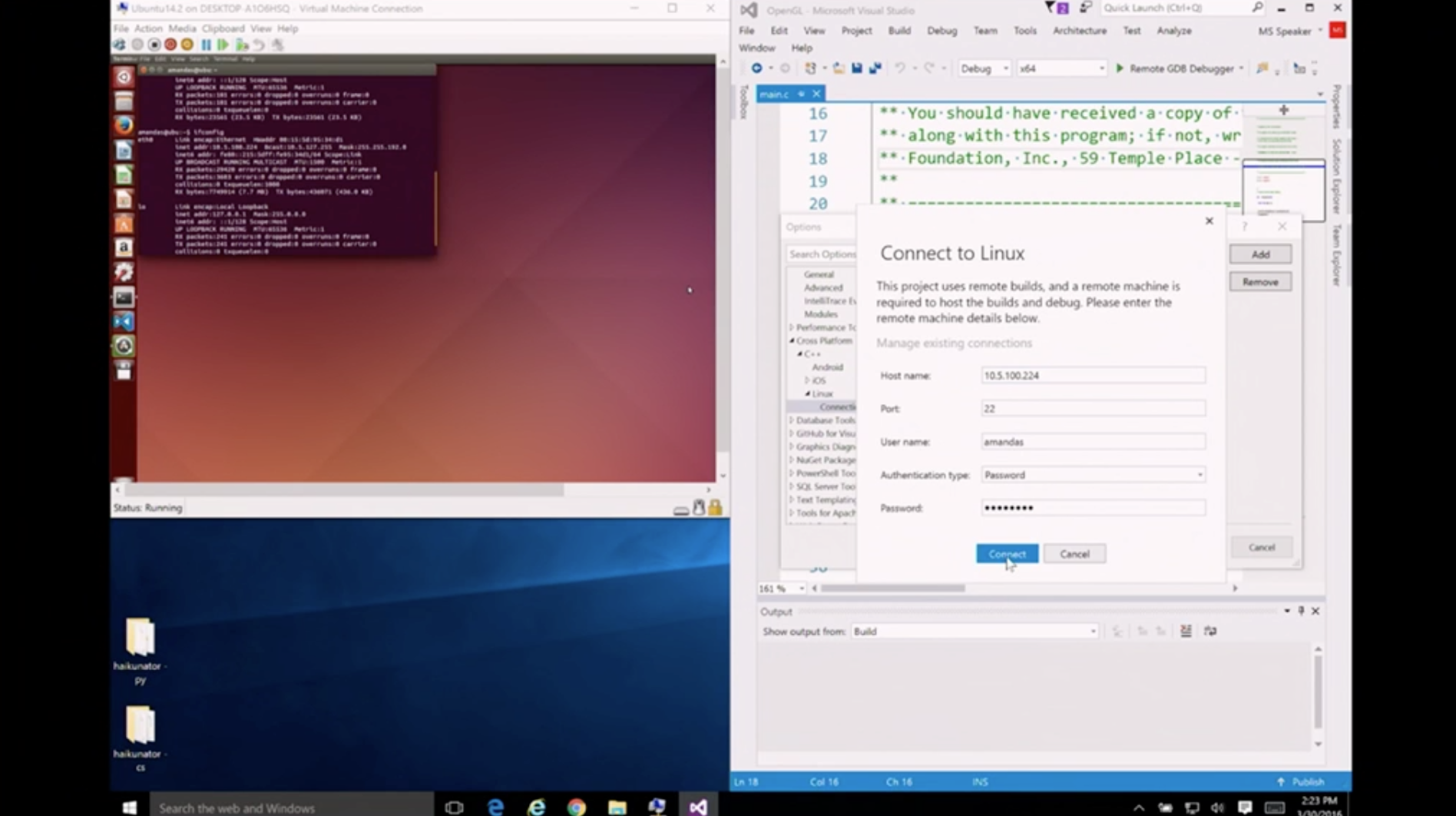Image resolution: width=1456 pixels, height=816 pixels.
Task: Open Firefox from the Ubuntu launcher
Action: (x=124, y=125)
